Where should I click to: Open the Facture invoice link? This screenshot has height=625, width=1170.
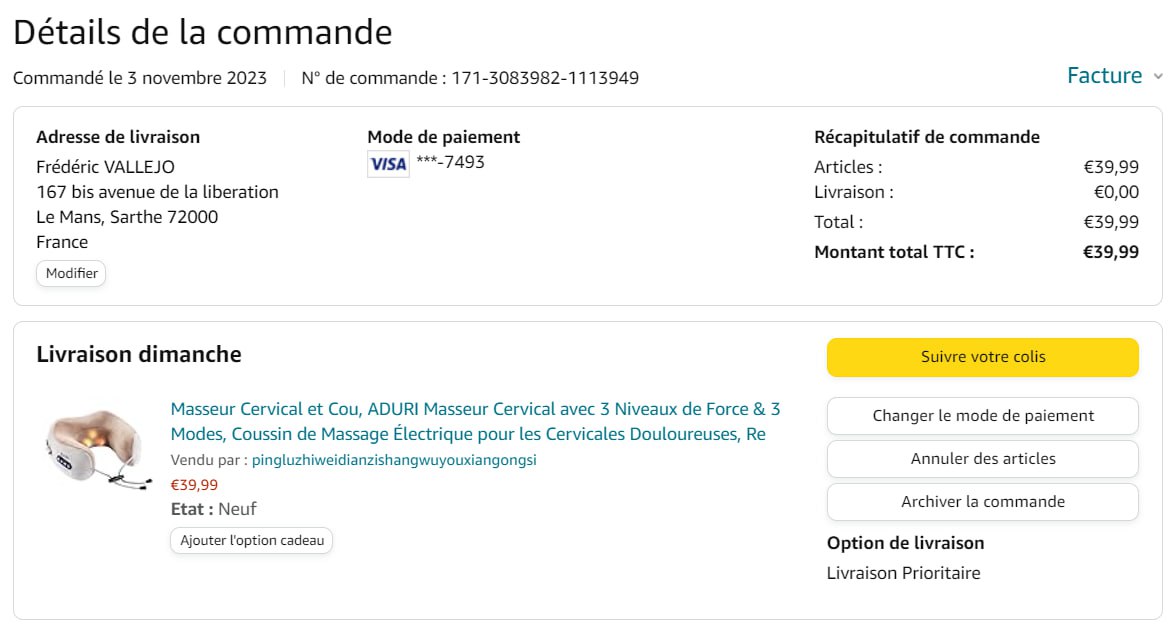[1104, 76]
